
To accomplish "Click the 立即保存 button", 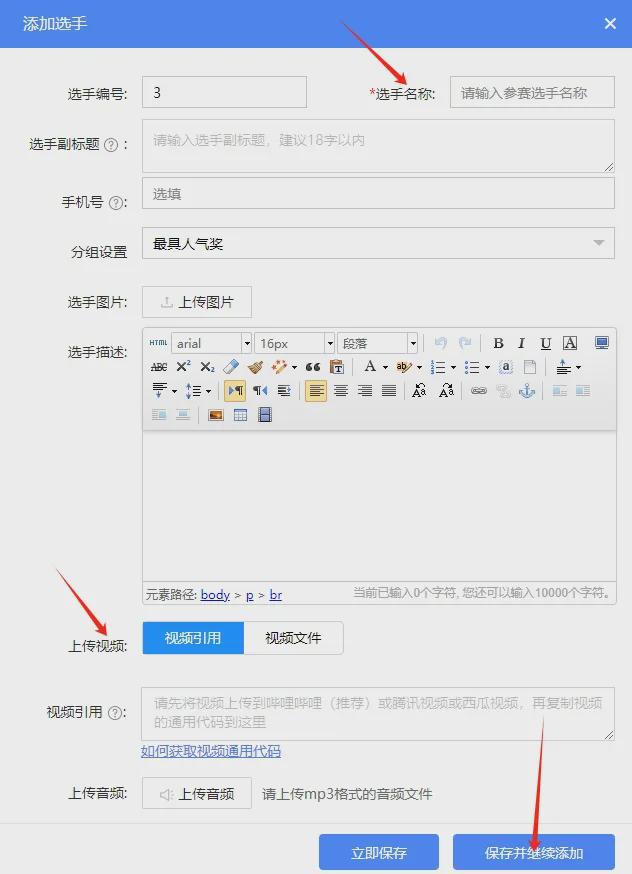I will pos(379,852).
